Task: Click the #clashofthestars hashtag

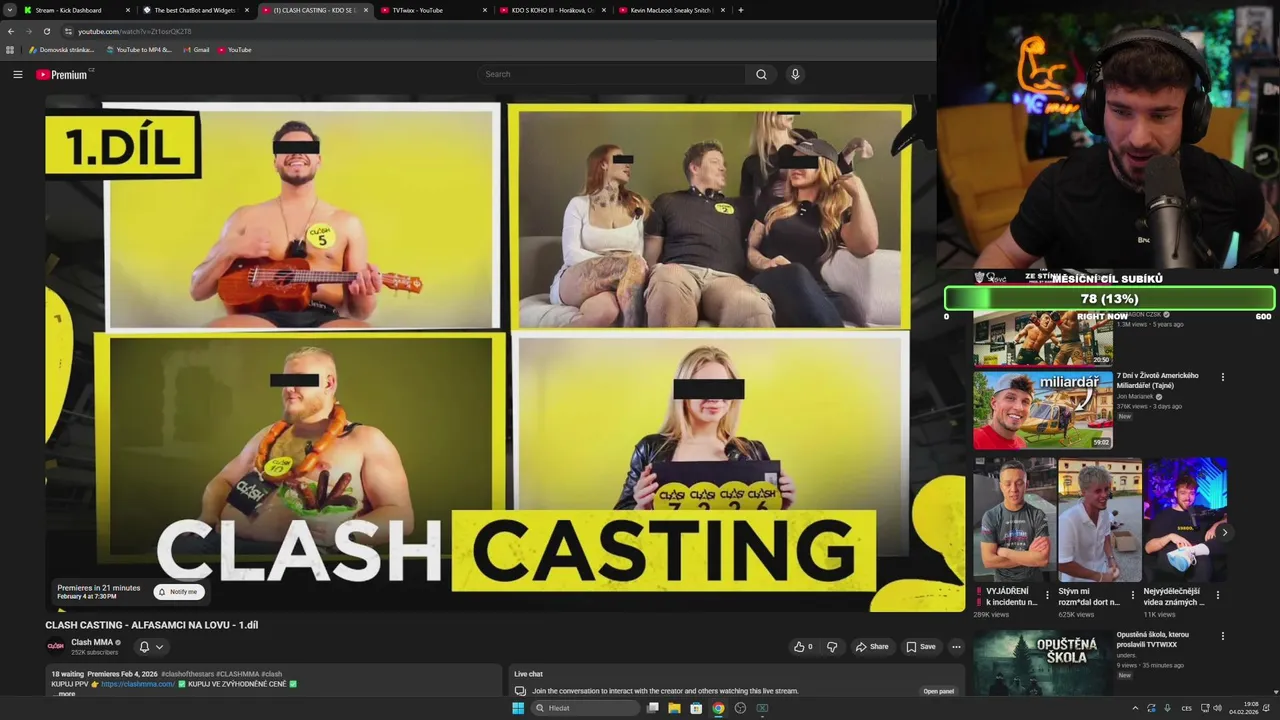Action: click(187, 674)
